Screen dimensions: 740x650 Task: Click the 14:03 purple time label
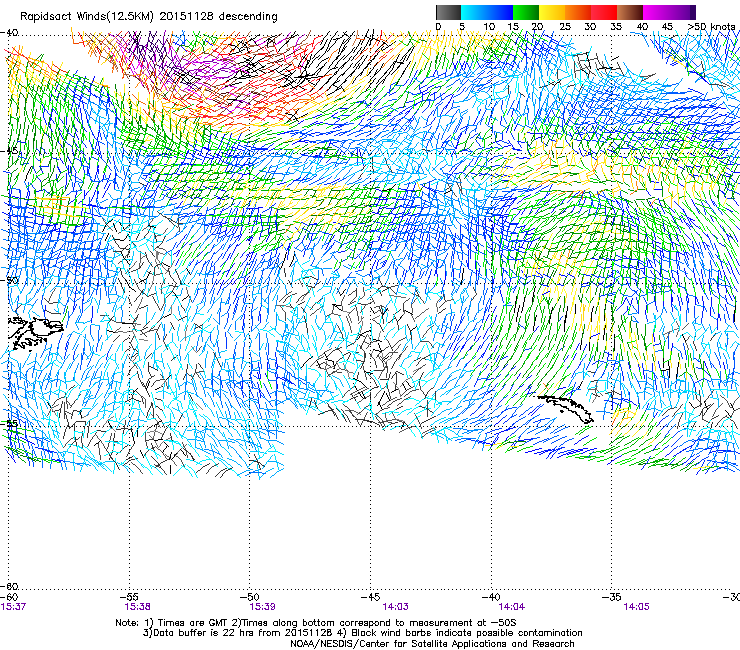pos(395,607)
